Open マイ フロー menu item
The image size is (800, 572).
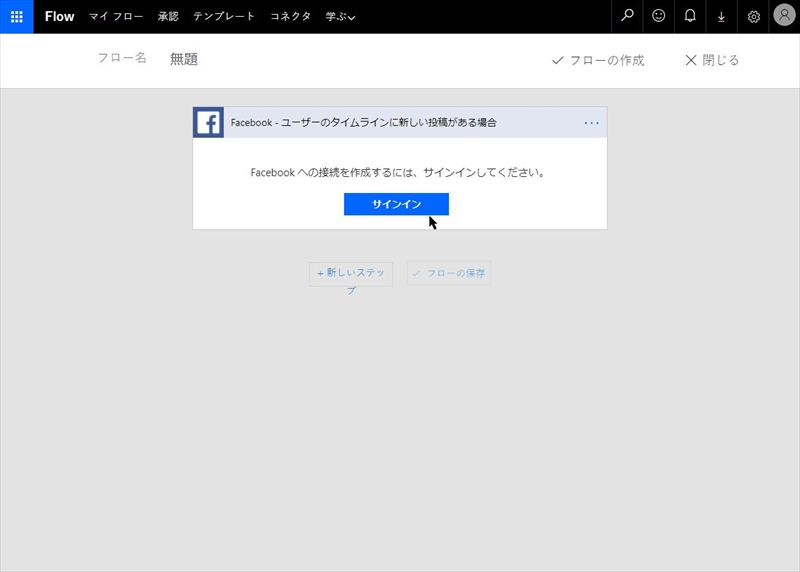point(116,16)
